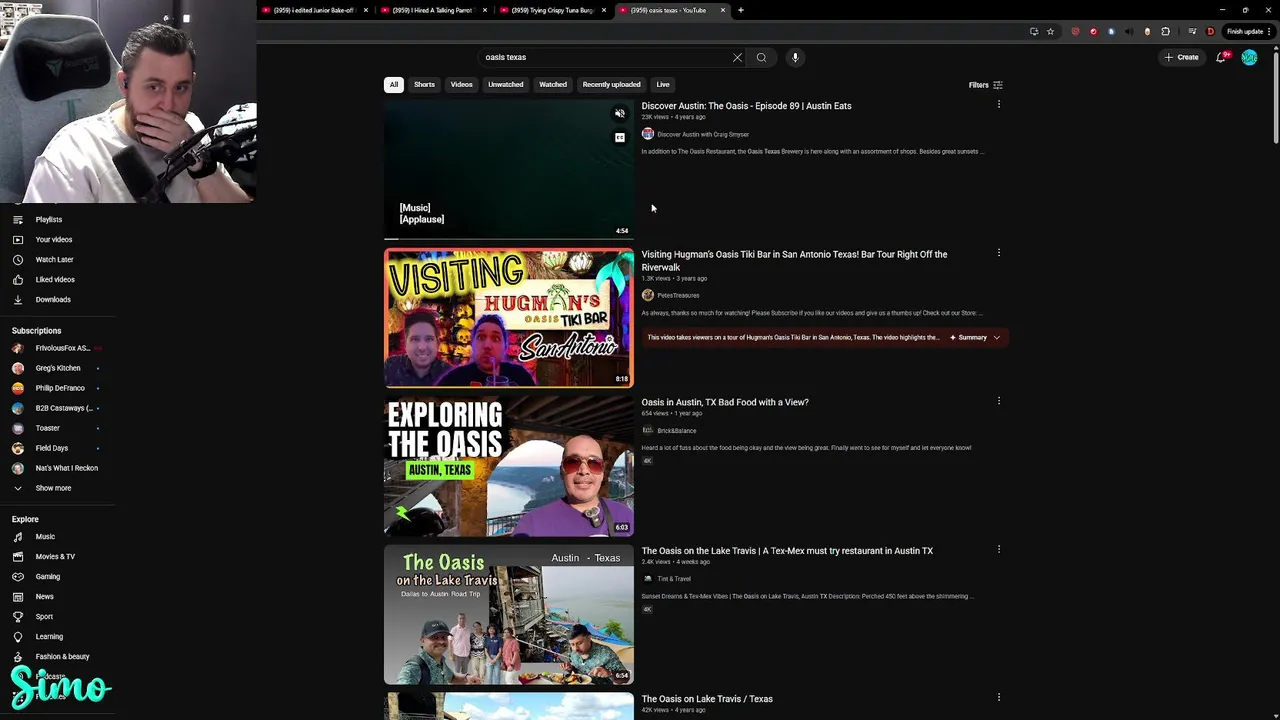Viewport: 1280px width, 720px height.
Task: Close the 'oasis texas - YouTube' tab
Action: [x=724, y=10]
